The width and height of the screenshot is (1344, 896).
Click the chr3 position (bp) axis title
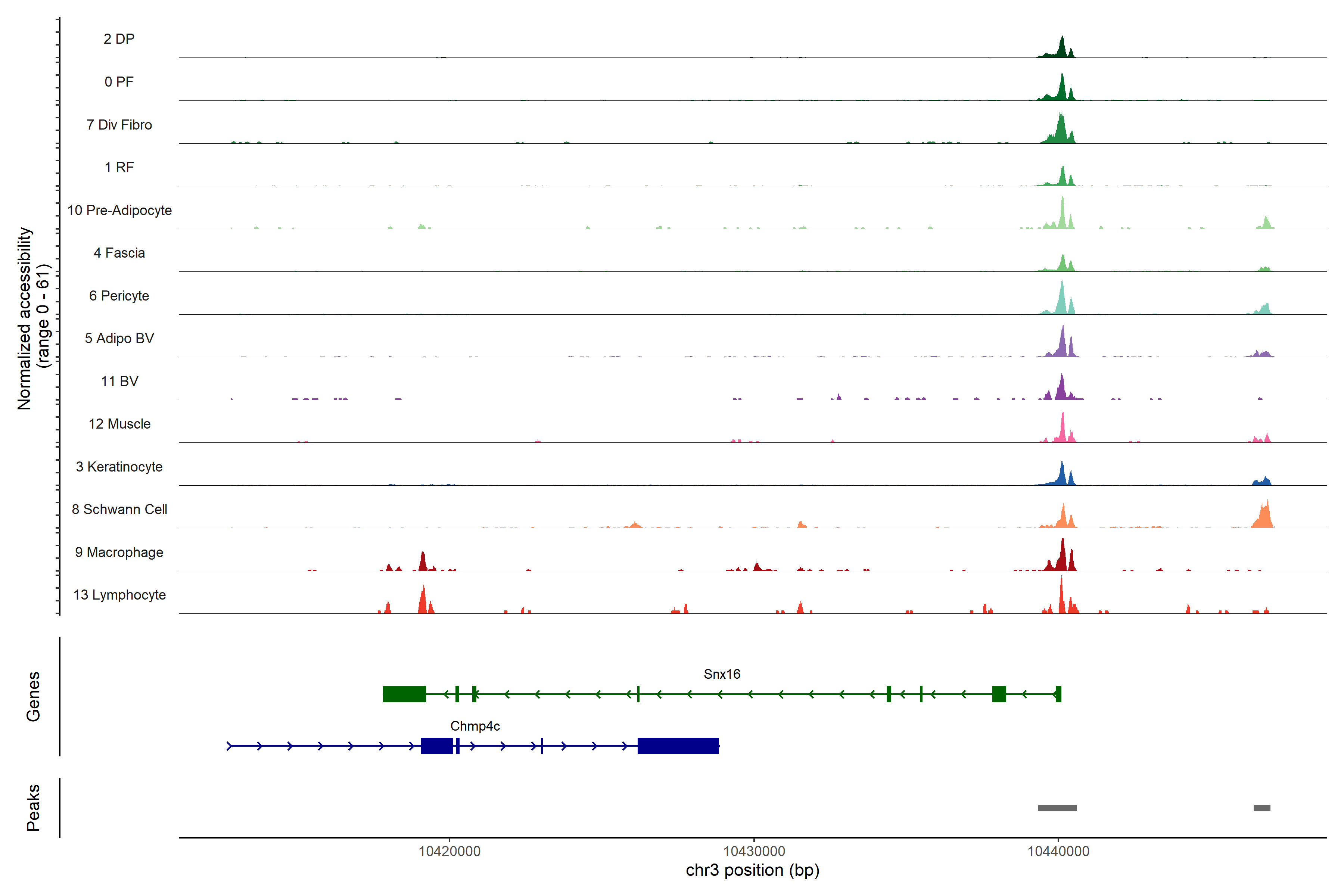pyautogui.click(x=753, y=870)
